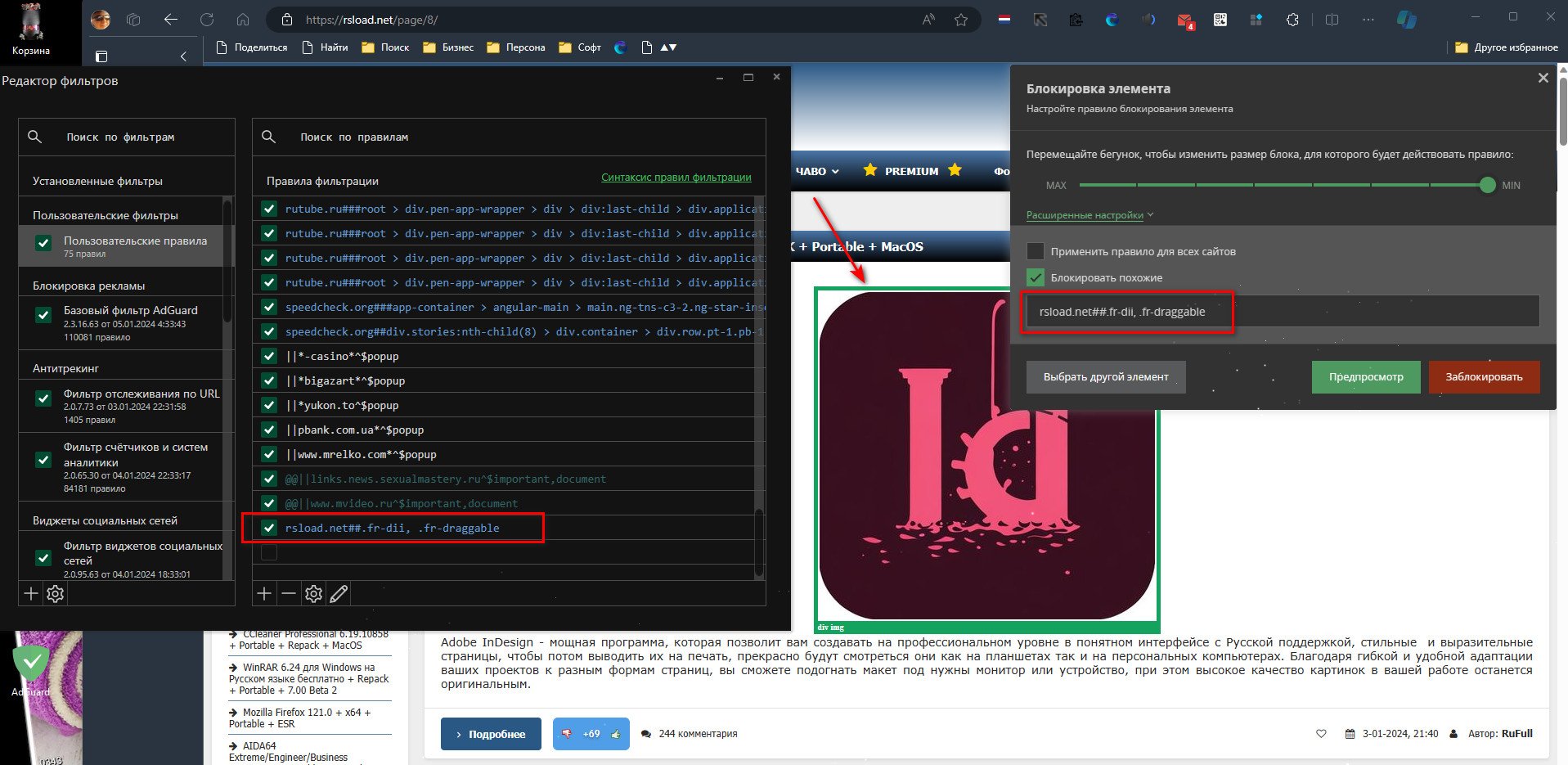1568x765 pixels.
Task: Open the mail extension with red badge
Action: click(x=1185, y=20)
